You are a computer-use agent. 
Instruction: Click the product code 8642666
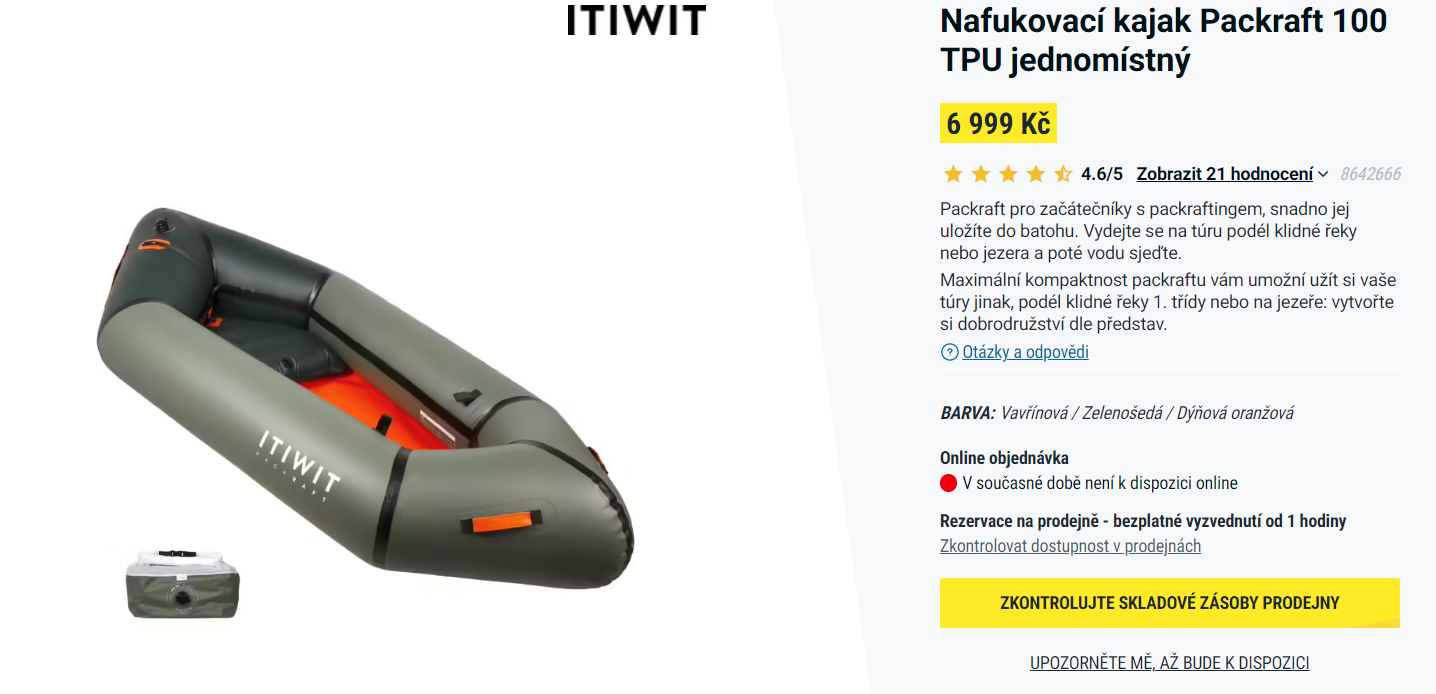(1370, 174)
